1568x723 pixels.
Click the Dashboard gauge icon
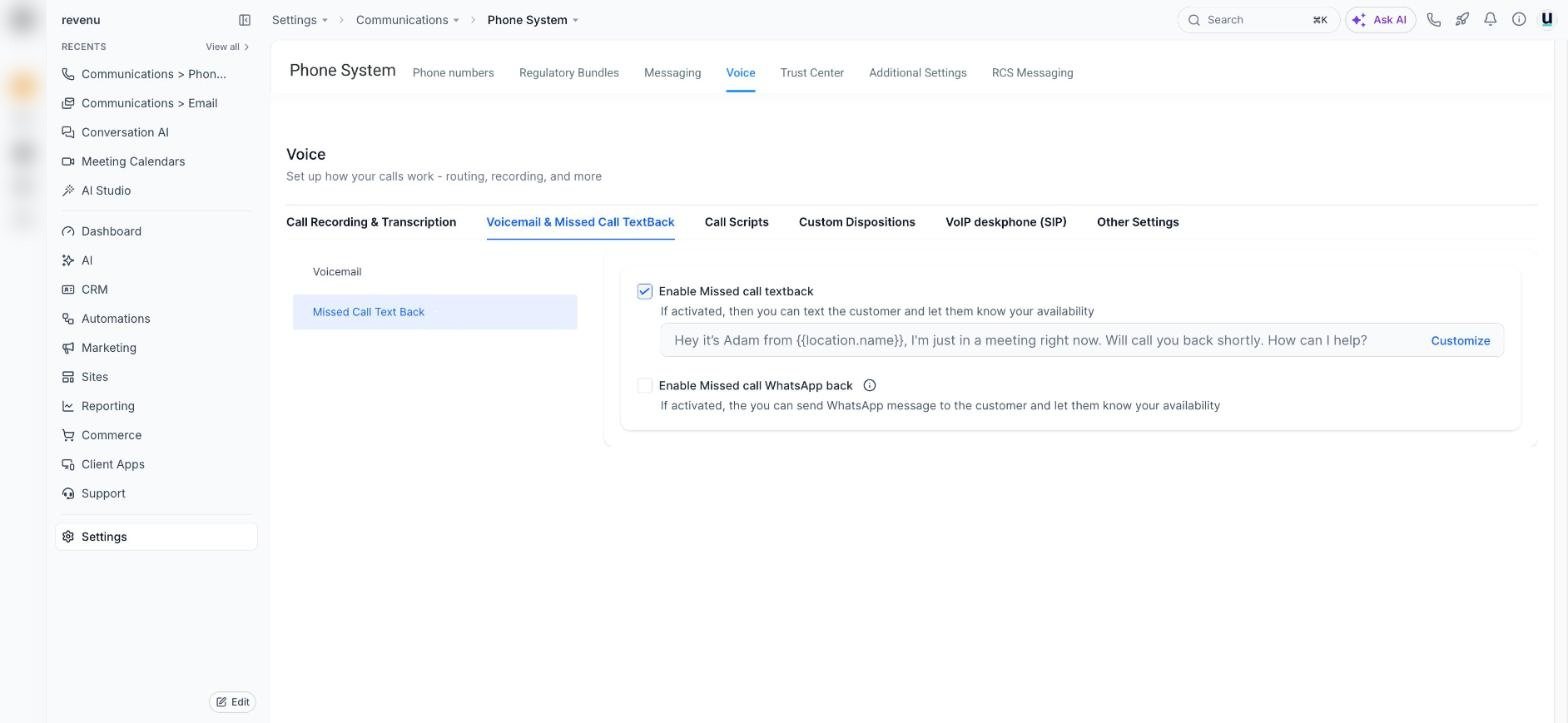pyautogui.click(x=68, y=232)
